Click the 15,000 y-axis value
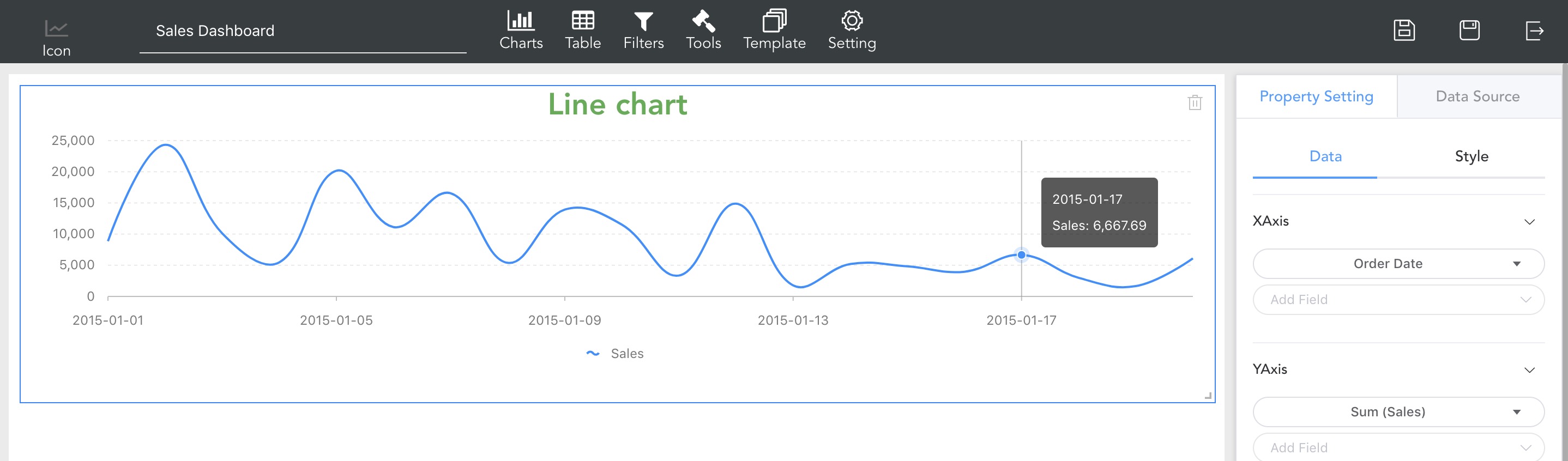 (74, 203)
